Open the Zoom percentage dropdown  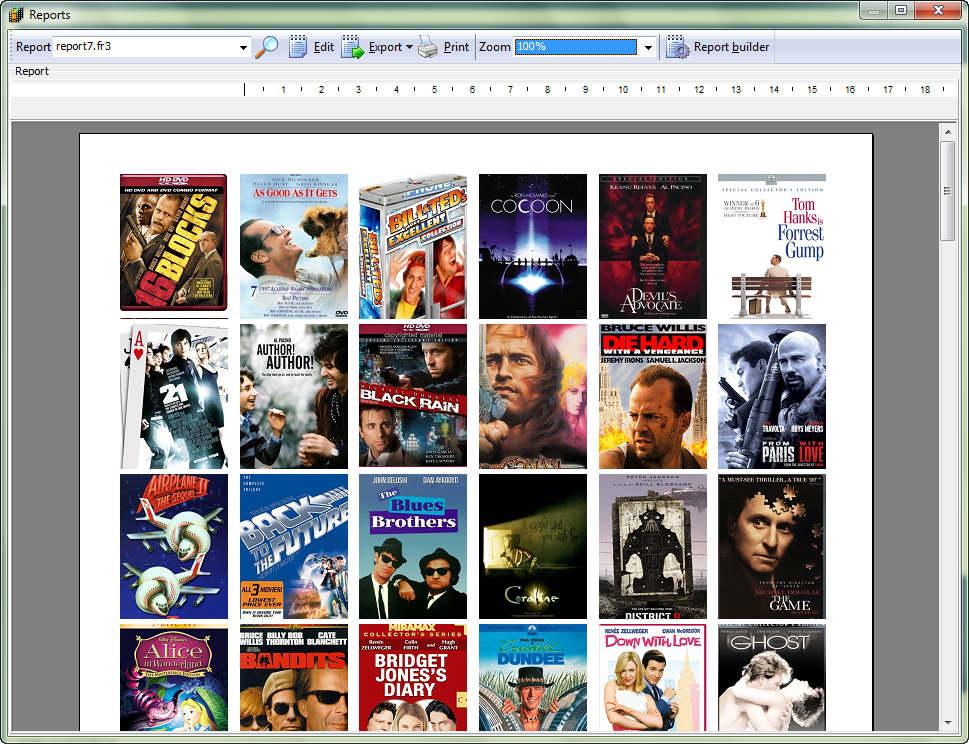point(648,48)
